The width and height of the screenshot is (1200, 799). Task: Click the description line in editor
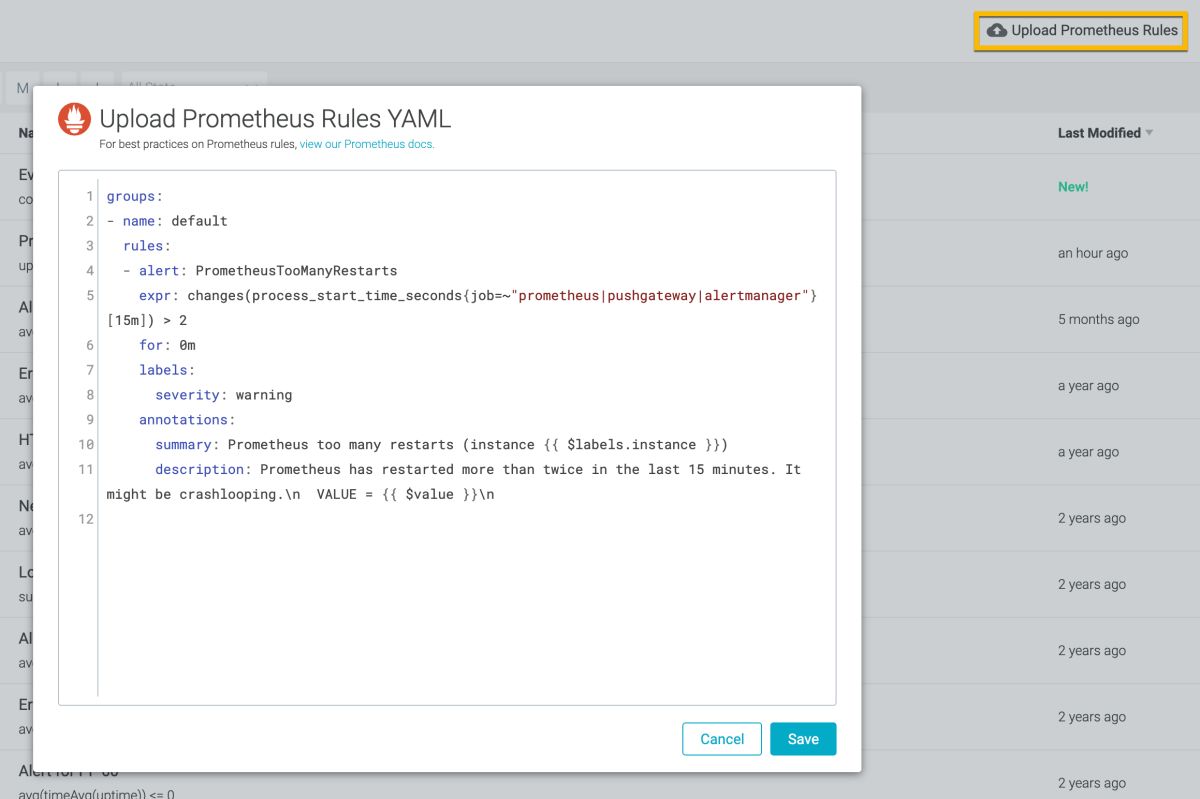(478, 469)
